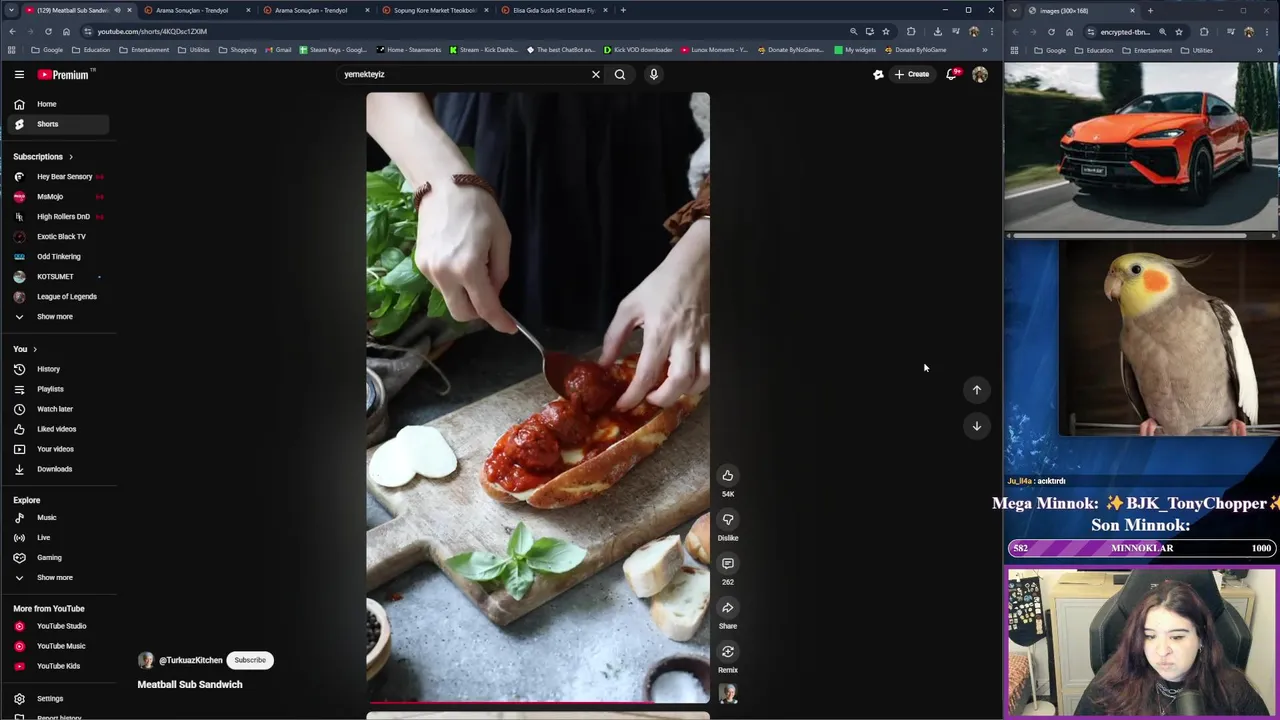This screenshot has width=1280, height=720.
Task: Open the short's comments panel
Action: 728,564
